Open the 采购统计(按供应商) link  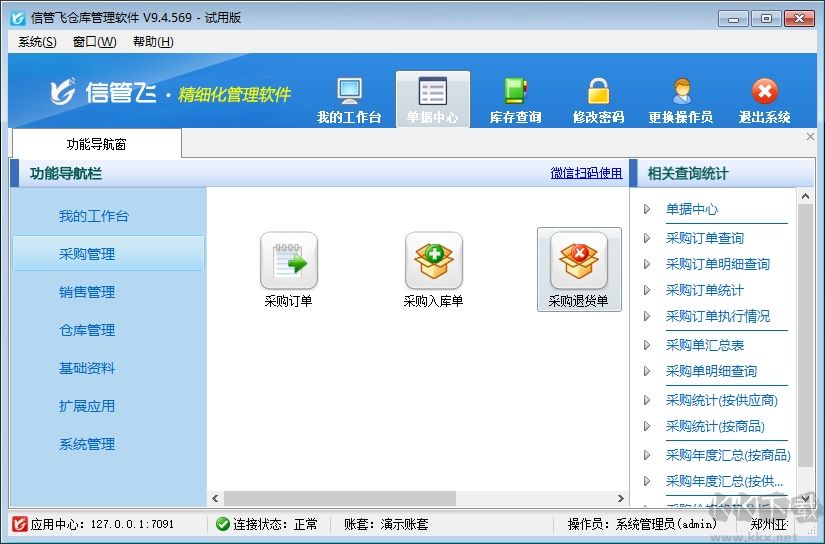coord(721,400)
